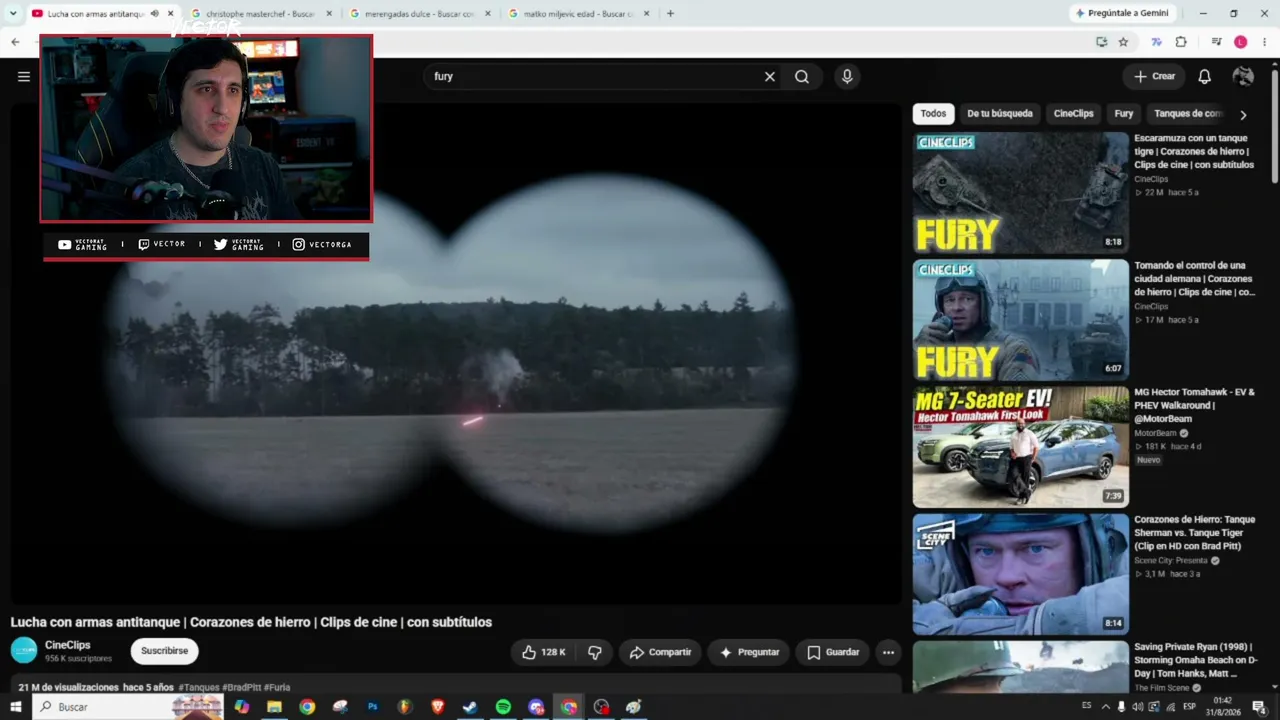1280x720 pixels.
Task: Save video with the Guardar button
Action: click(x=833, y=652)
